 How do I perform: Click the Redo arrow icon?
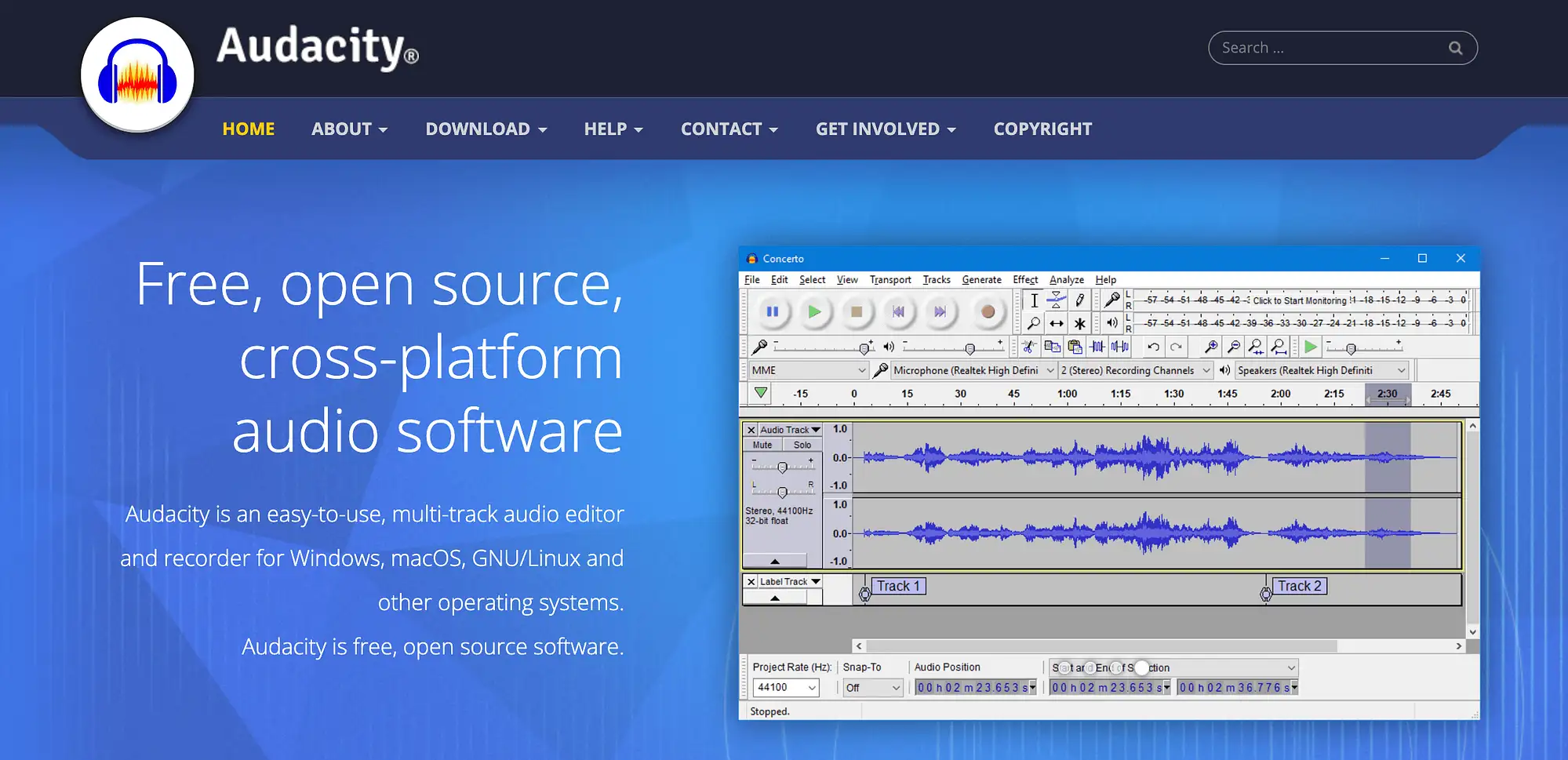pyautogui.click(x=1176, y=347)
